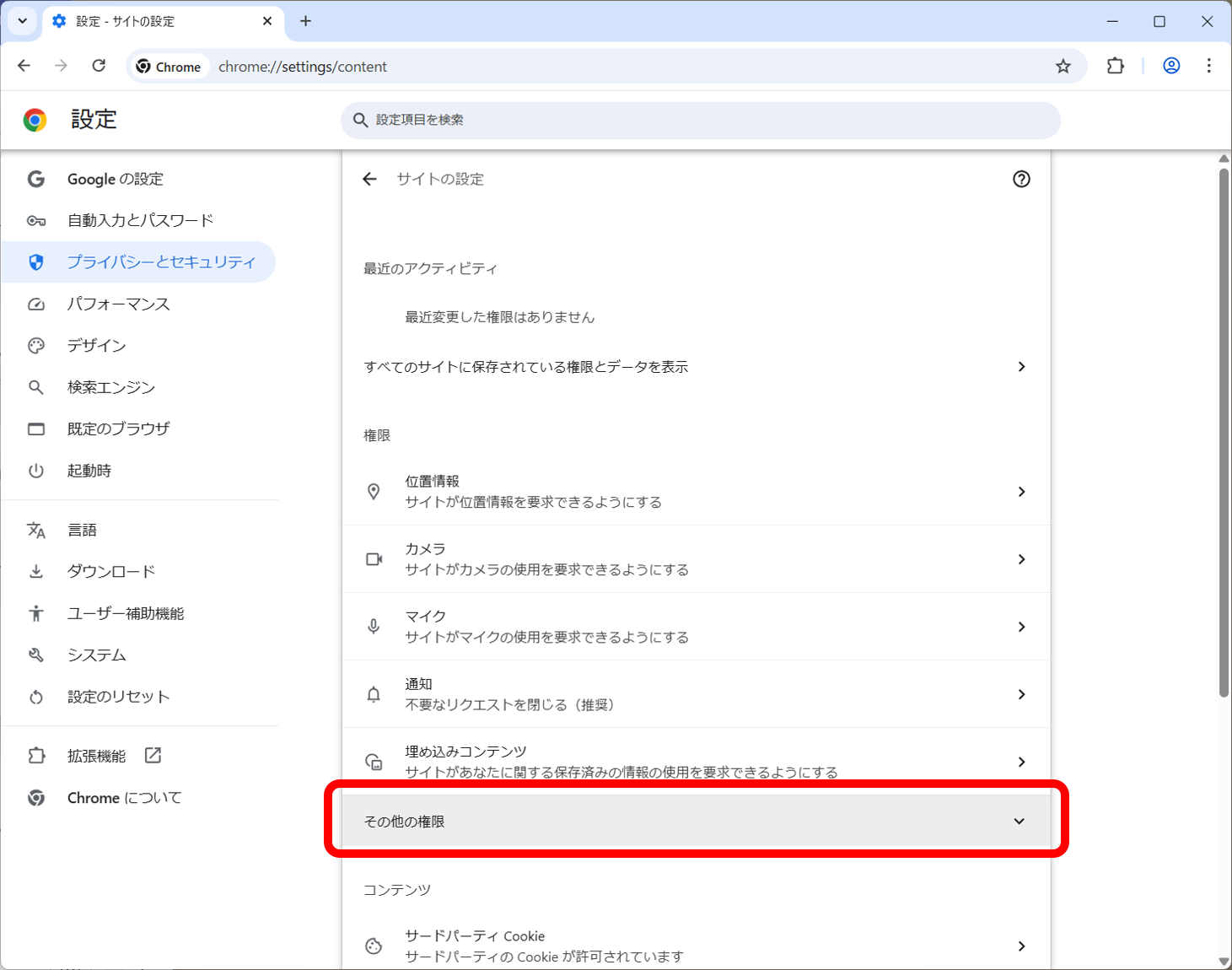Screen dimensions: 1232x970
Task: Open help via question mark icon
Action: pos(1021,179)
